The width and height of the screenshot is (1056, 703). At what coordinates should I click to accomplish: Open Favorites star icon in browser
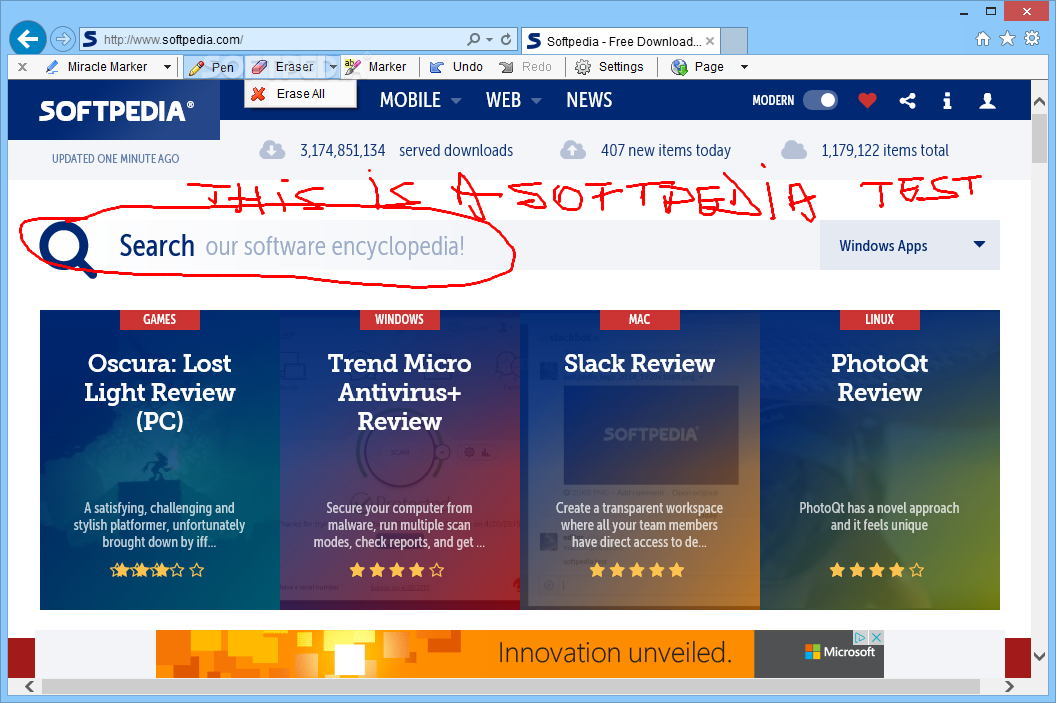(x=1008, y=39)
